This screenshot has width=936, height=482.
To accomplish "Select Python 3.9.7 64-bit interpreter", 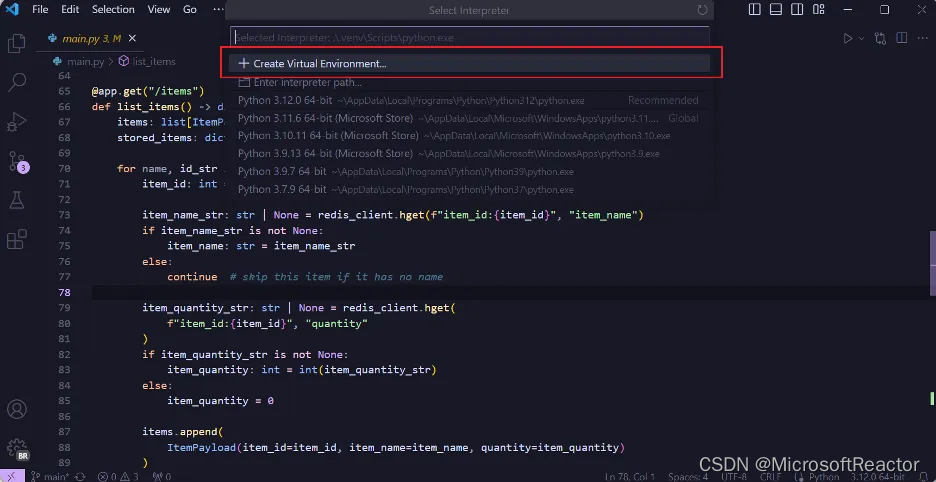I will [x=470, y=171].
